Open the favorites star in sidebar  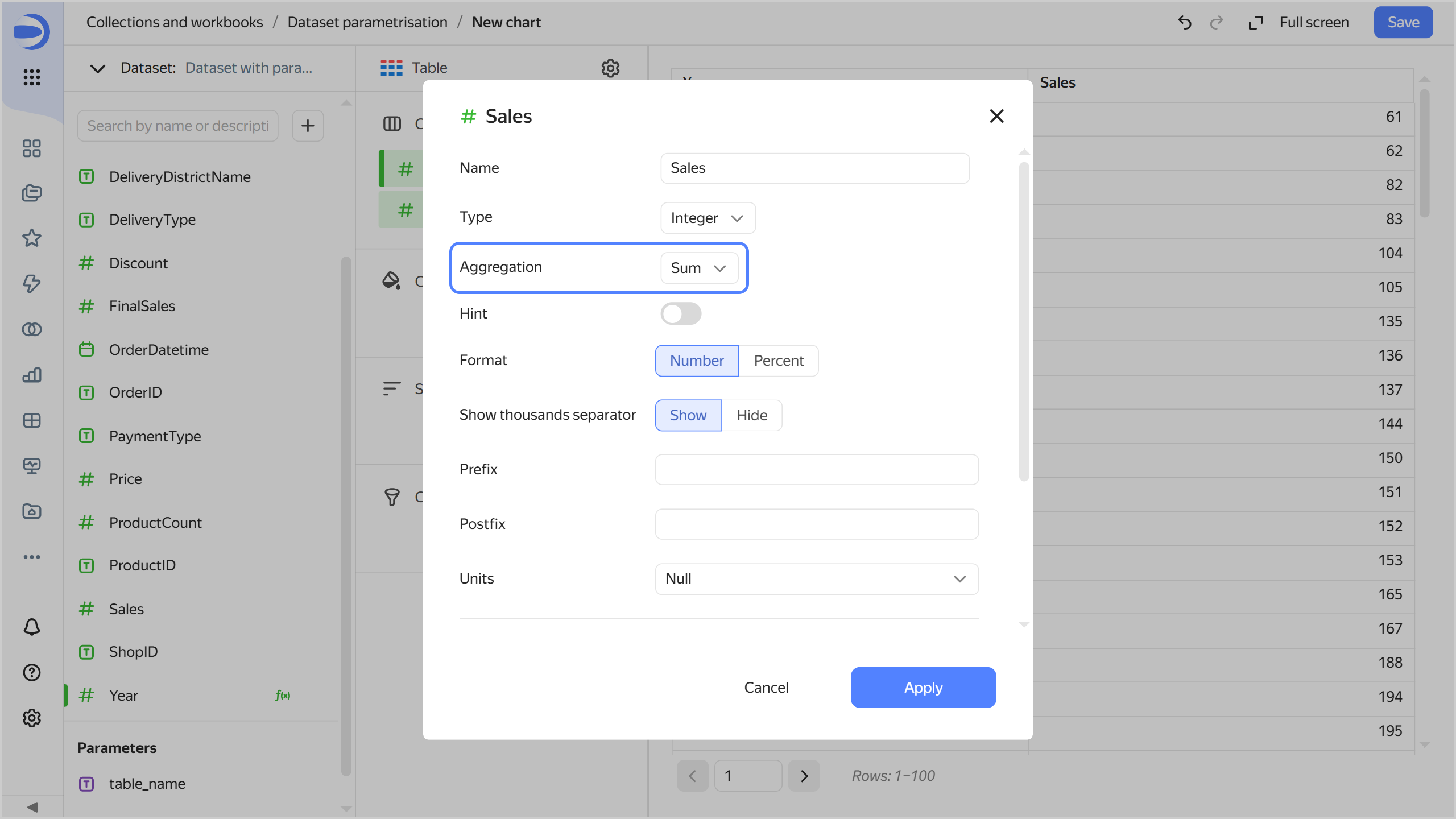pyautogui.click(x=32, y=238)
